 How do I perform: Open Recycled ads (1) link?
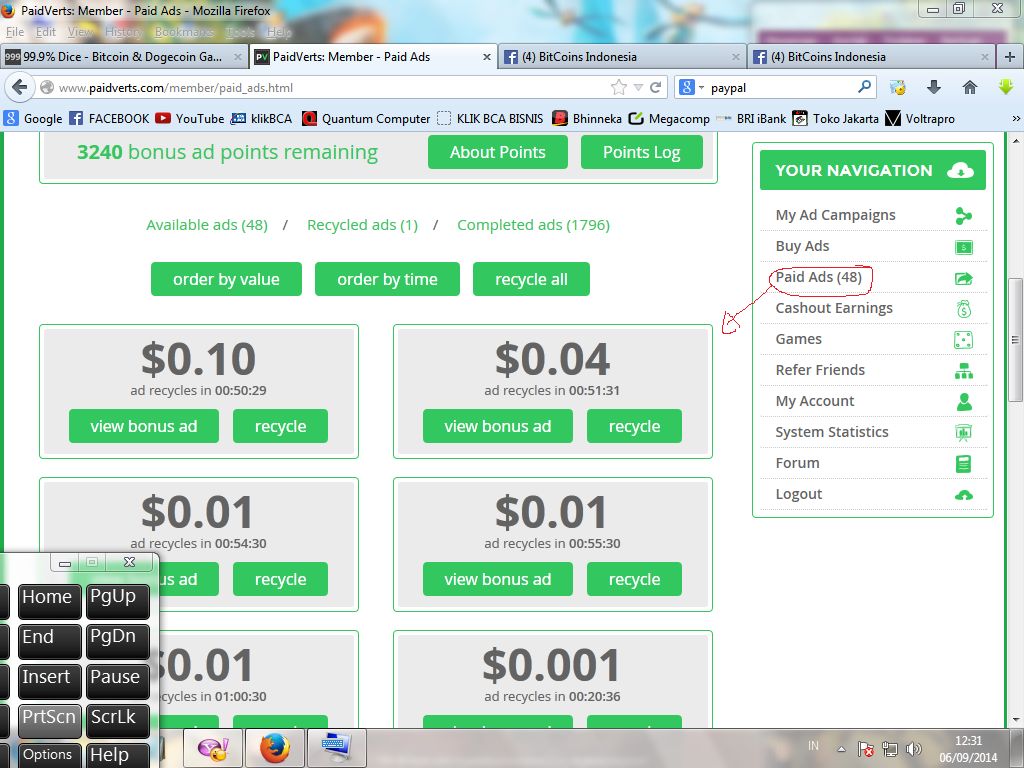click(x=362, y=225)
